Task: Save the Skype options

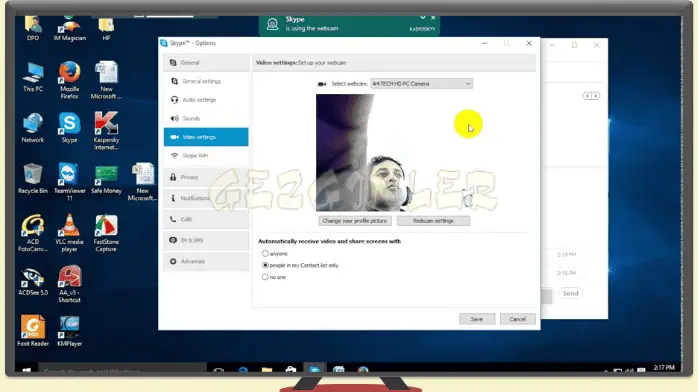Action: tap(477, 319)
